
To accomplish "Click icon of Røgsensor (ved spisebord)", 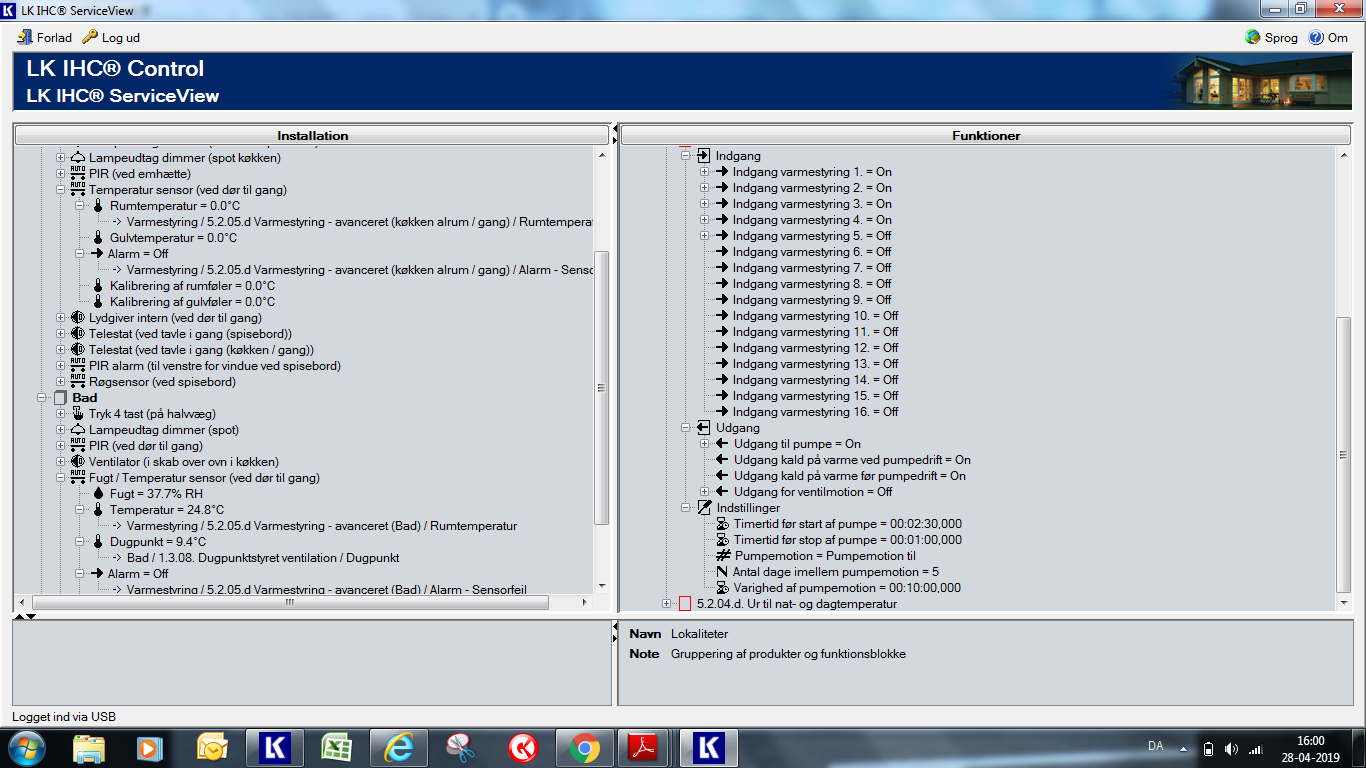I will (78, 382).
